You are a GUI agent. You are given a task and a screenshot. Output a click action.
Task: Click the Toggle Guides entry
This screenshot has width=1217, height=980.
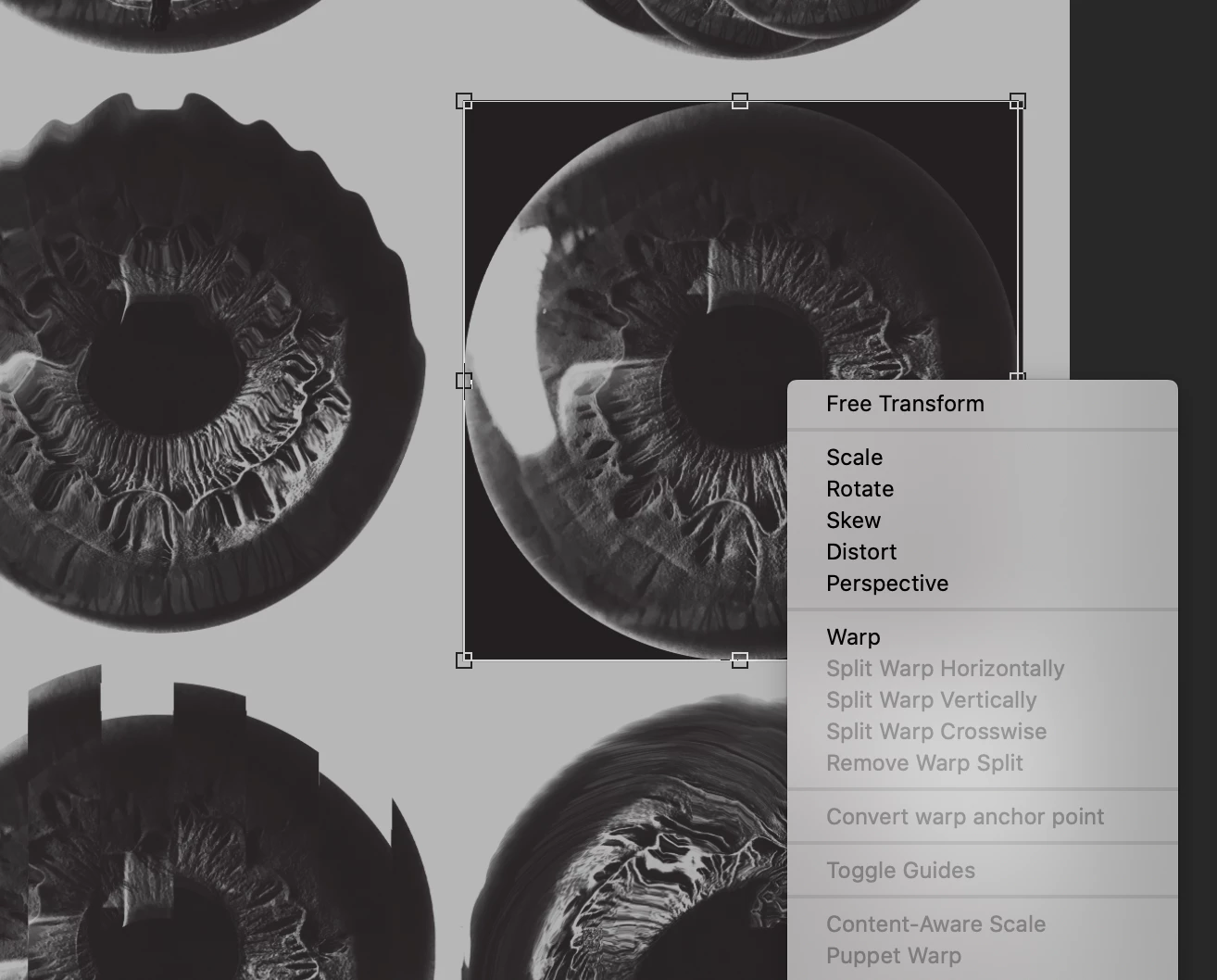tap(982, 871)
